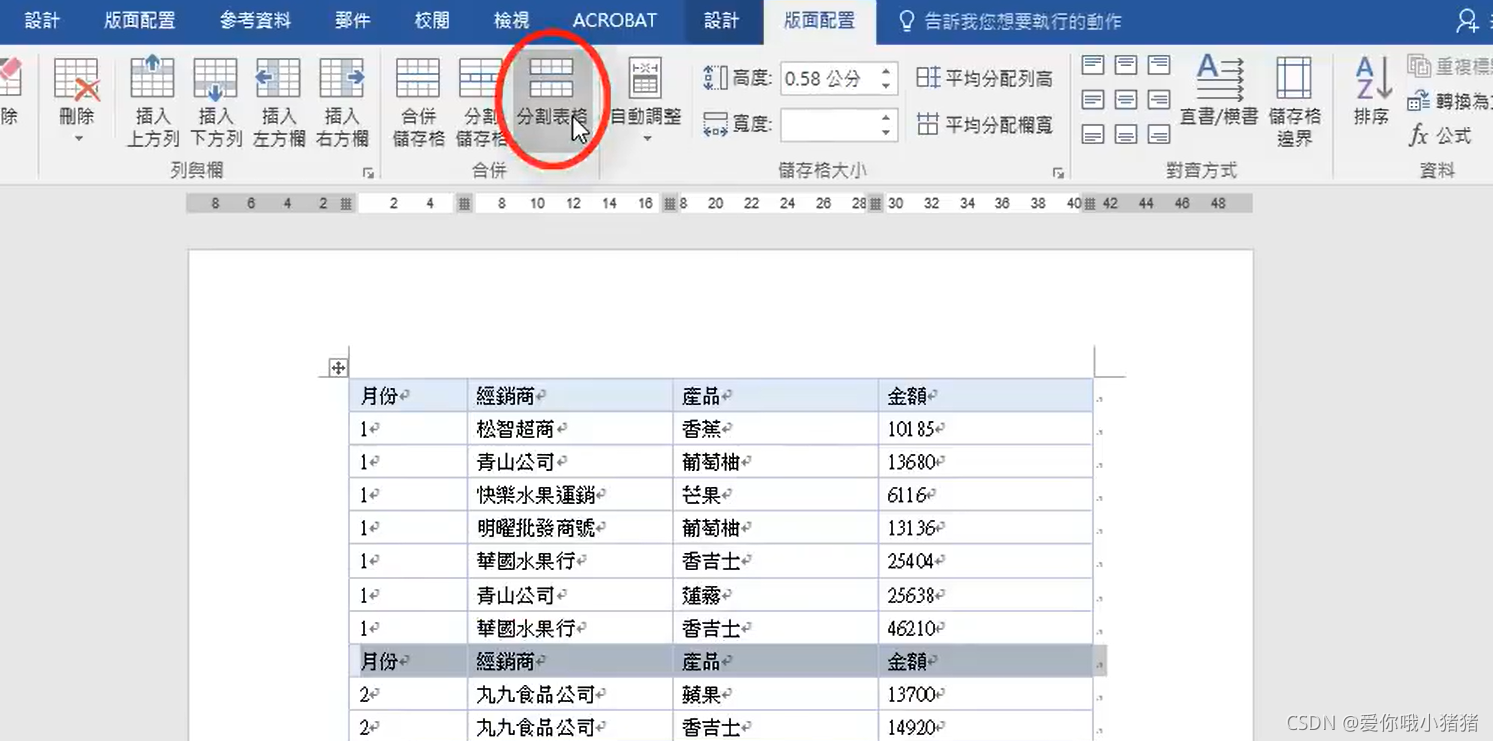The height and width of the screenshot is (741, 1493).
Task: Insert a column left with 插入左方欄
Action: tap(278, 103)
